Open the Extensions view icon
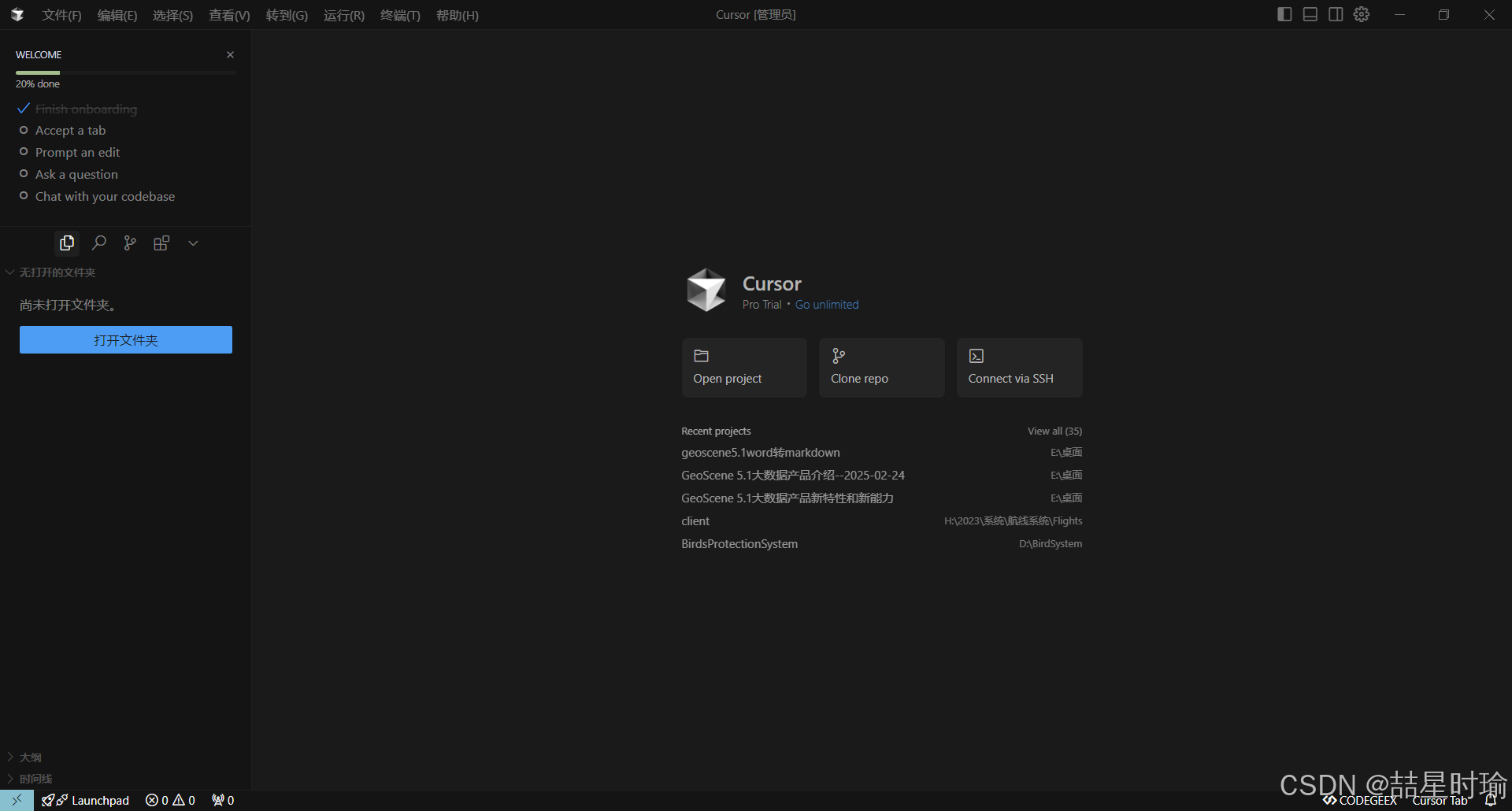The width and height of the screenshot is (1512, 811). pyautogui.click(x=161, y=243)
